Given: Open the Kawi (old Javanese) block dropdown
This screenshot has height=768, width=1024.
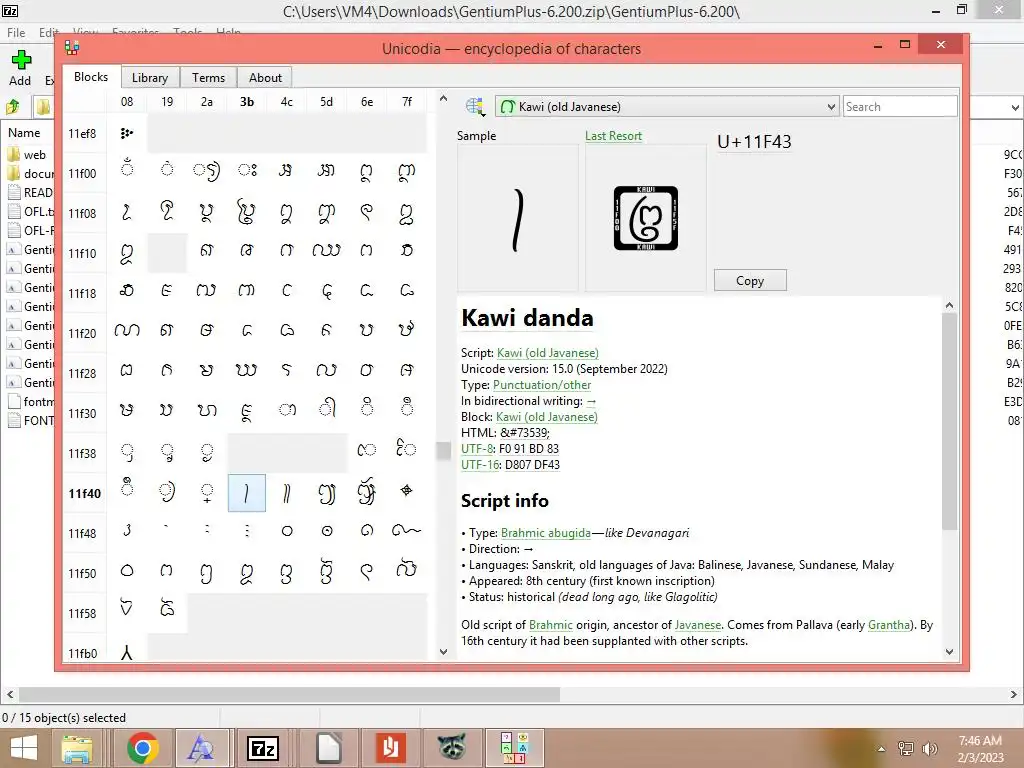Looking at the screenshot, I should tap(667, 106).
